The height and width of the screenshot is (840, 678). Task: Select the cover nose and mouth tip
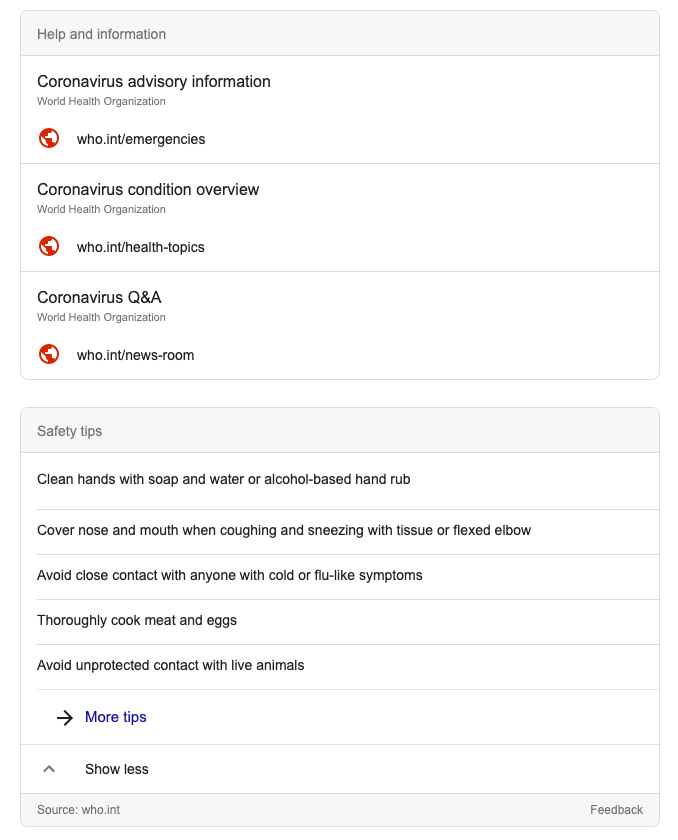[284, 530]
